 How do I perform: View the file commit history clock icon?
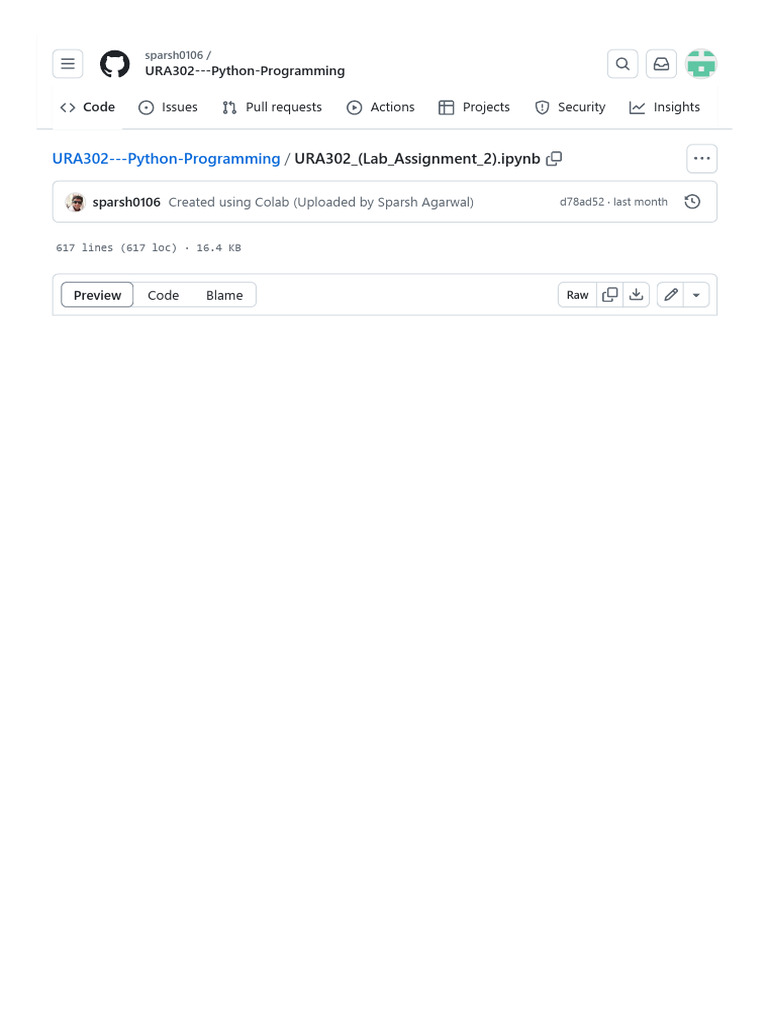tap(692, 202)
